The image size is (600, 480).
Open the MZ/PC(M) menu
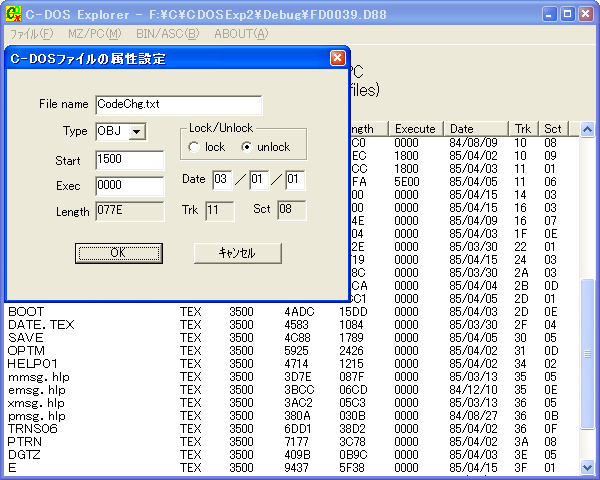click(95, 34)
